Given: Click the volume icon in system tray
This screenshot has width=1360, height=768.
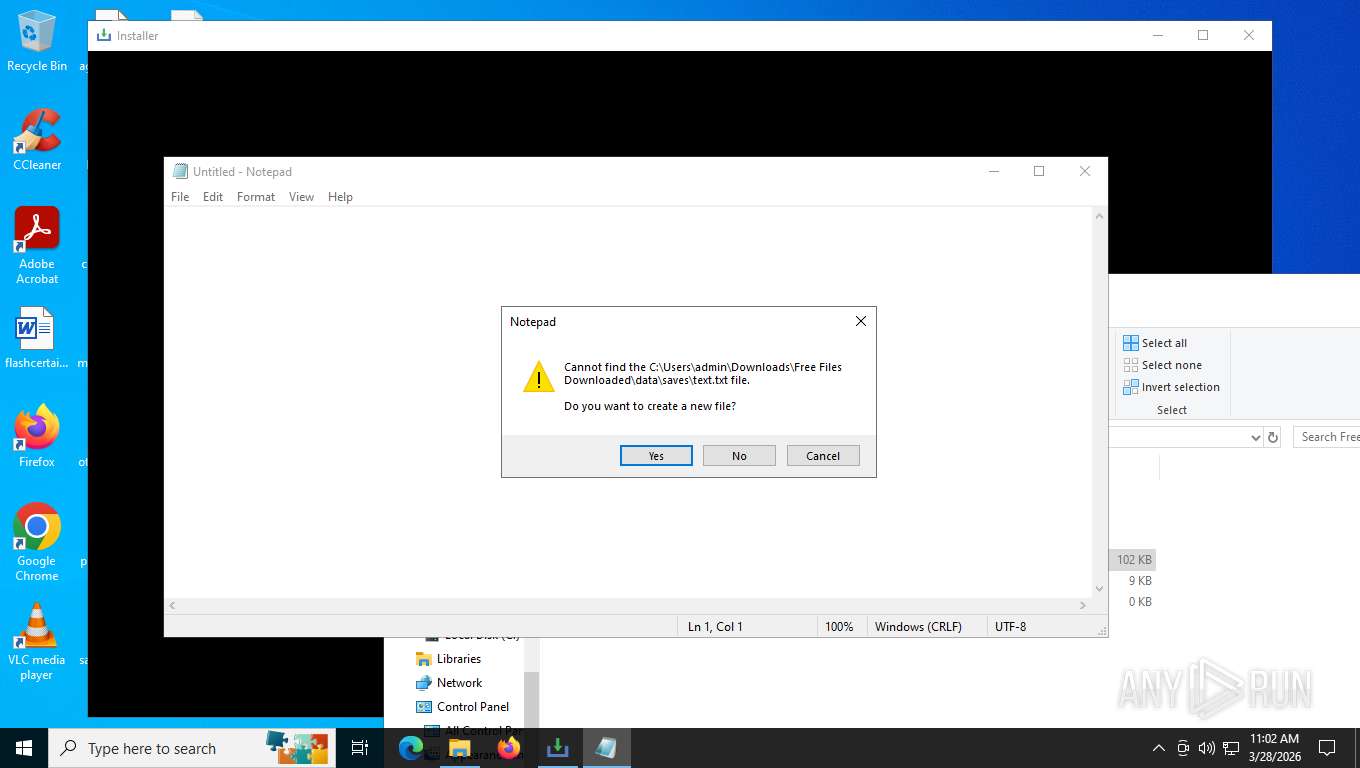Looking at the screenshot, I should [x=1207, y=748].
